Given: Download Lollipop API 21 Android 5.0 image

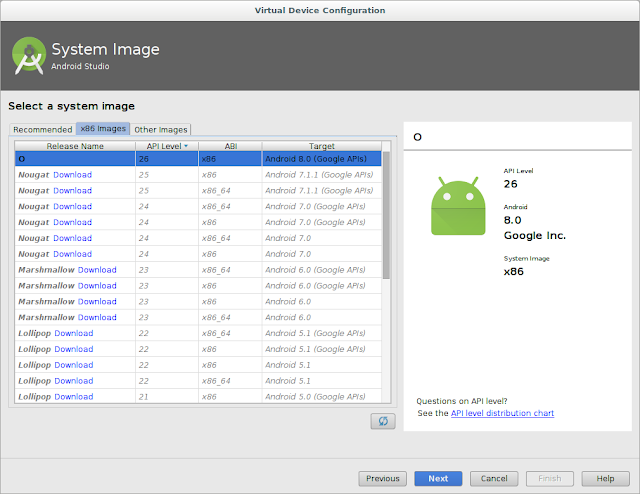Looking at the screenshot, I should tap(74, 397).
